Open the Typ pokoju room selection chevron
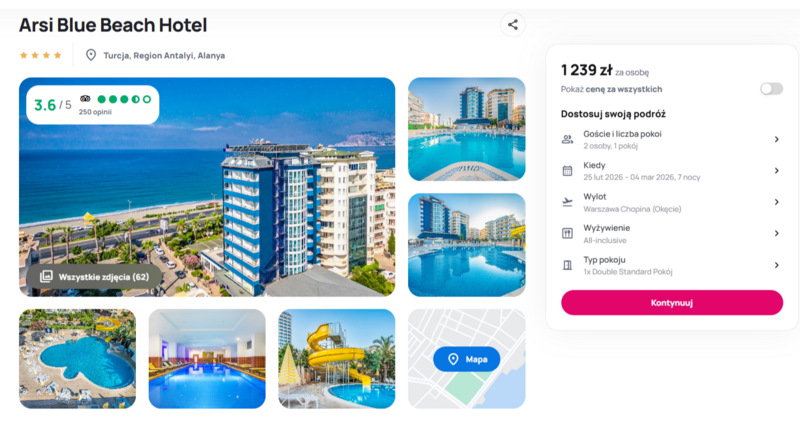 pos(776,265)
